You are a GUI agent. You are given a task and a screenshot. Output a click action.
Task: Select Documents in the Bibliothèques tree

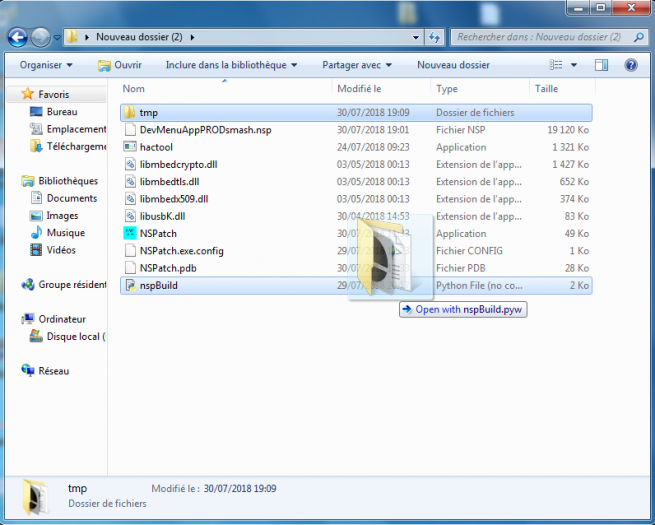point(71,198)
